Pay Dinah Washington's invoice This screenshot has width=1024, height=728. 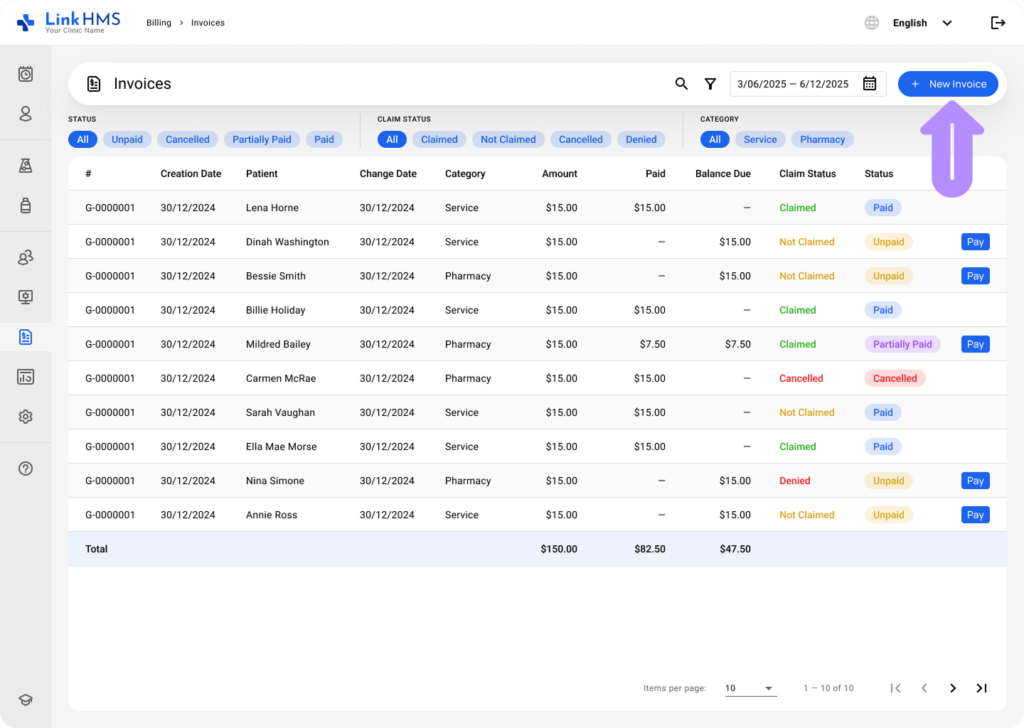975,242
